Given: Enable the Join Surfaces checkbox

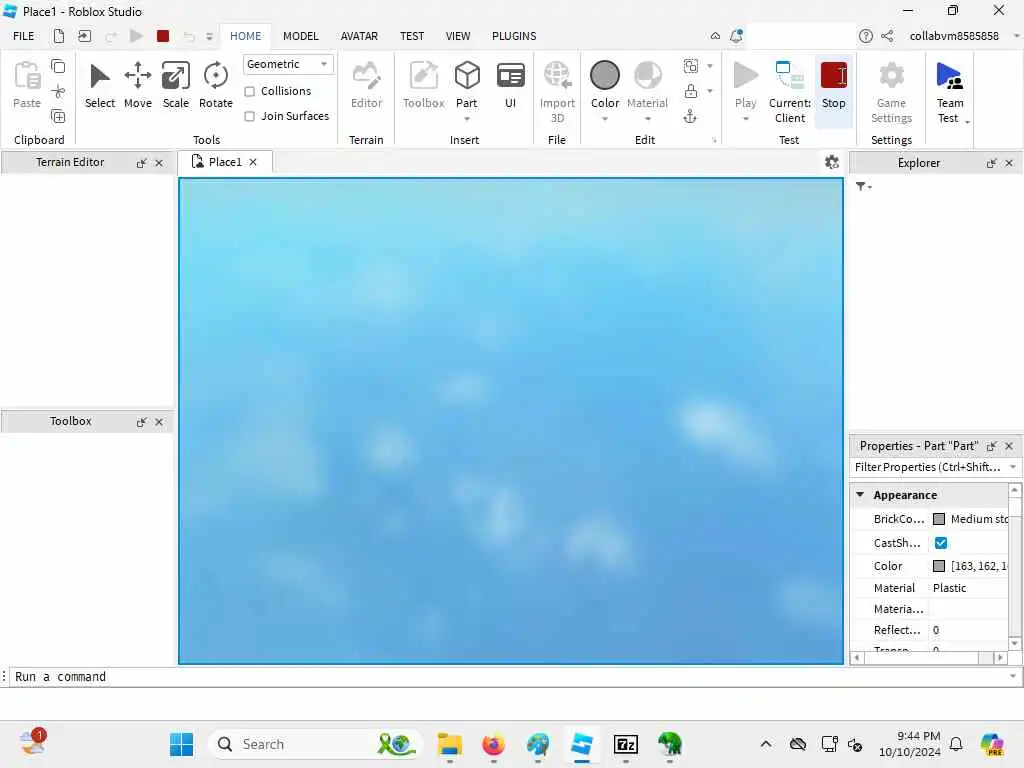Looking at the screenshot, I should point(249,116).
